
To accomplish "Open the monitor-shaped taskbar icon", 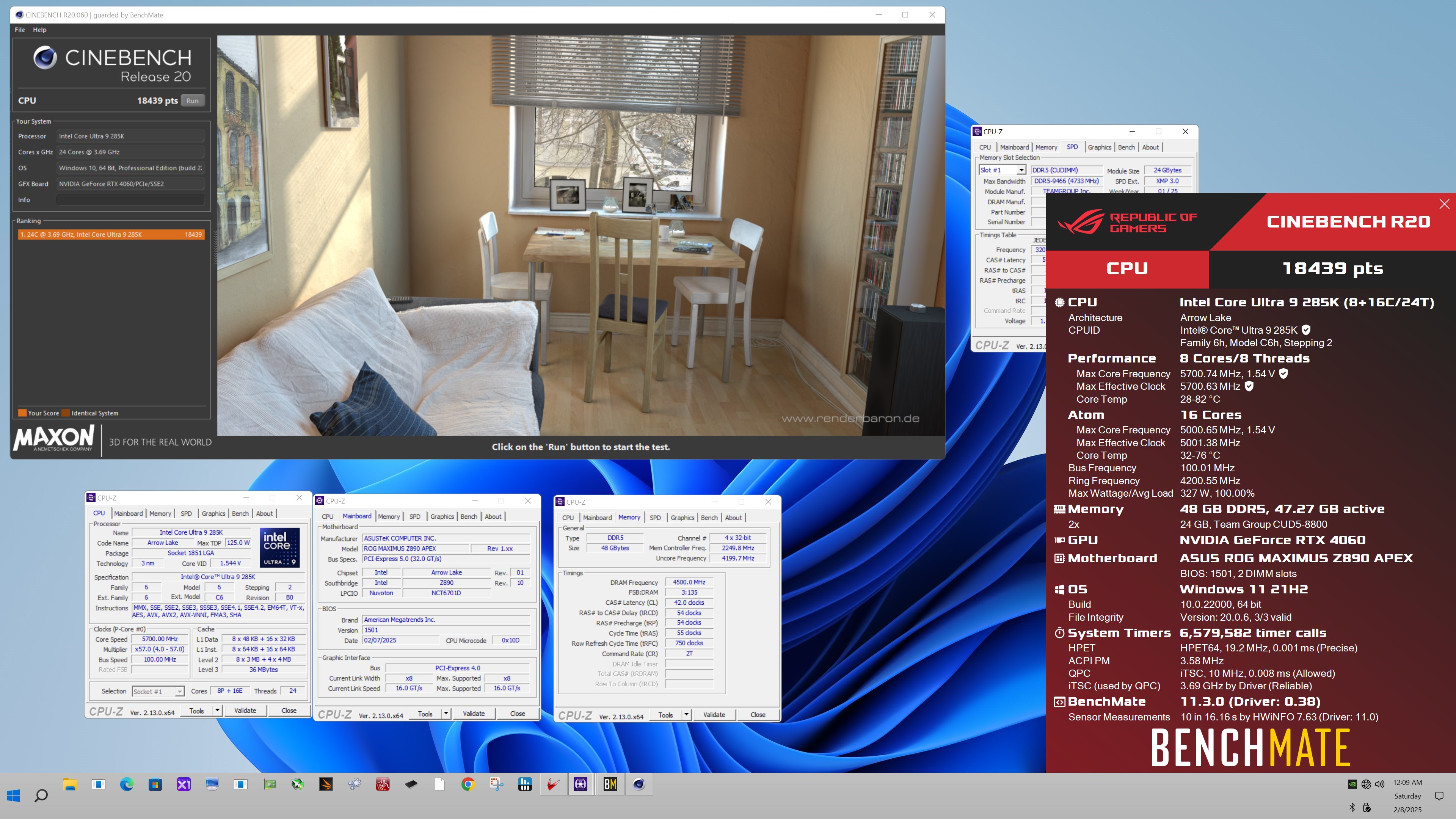I will [x=212, y=784].
